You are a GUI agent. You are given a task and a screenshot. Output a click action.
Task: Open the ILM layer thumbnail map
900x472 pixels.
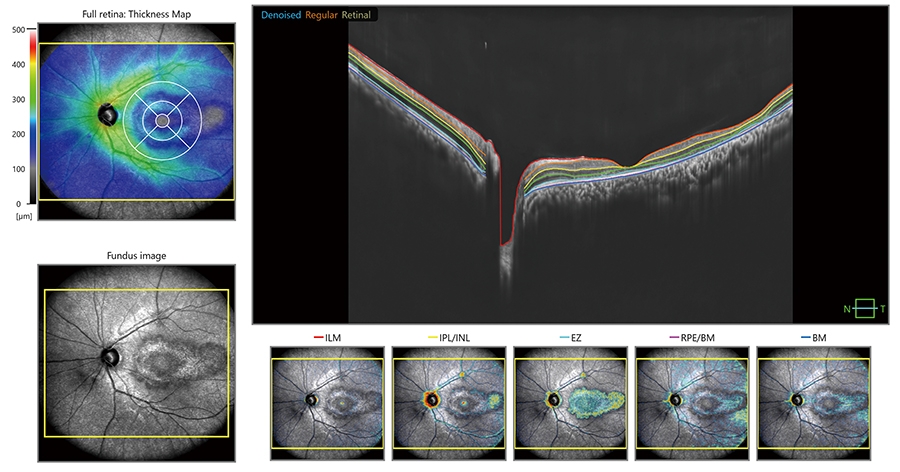click(327, 403)
